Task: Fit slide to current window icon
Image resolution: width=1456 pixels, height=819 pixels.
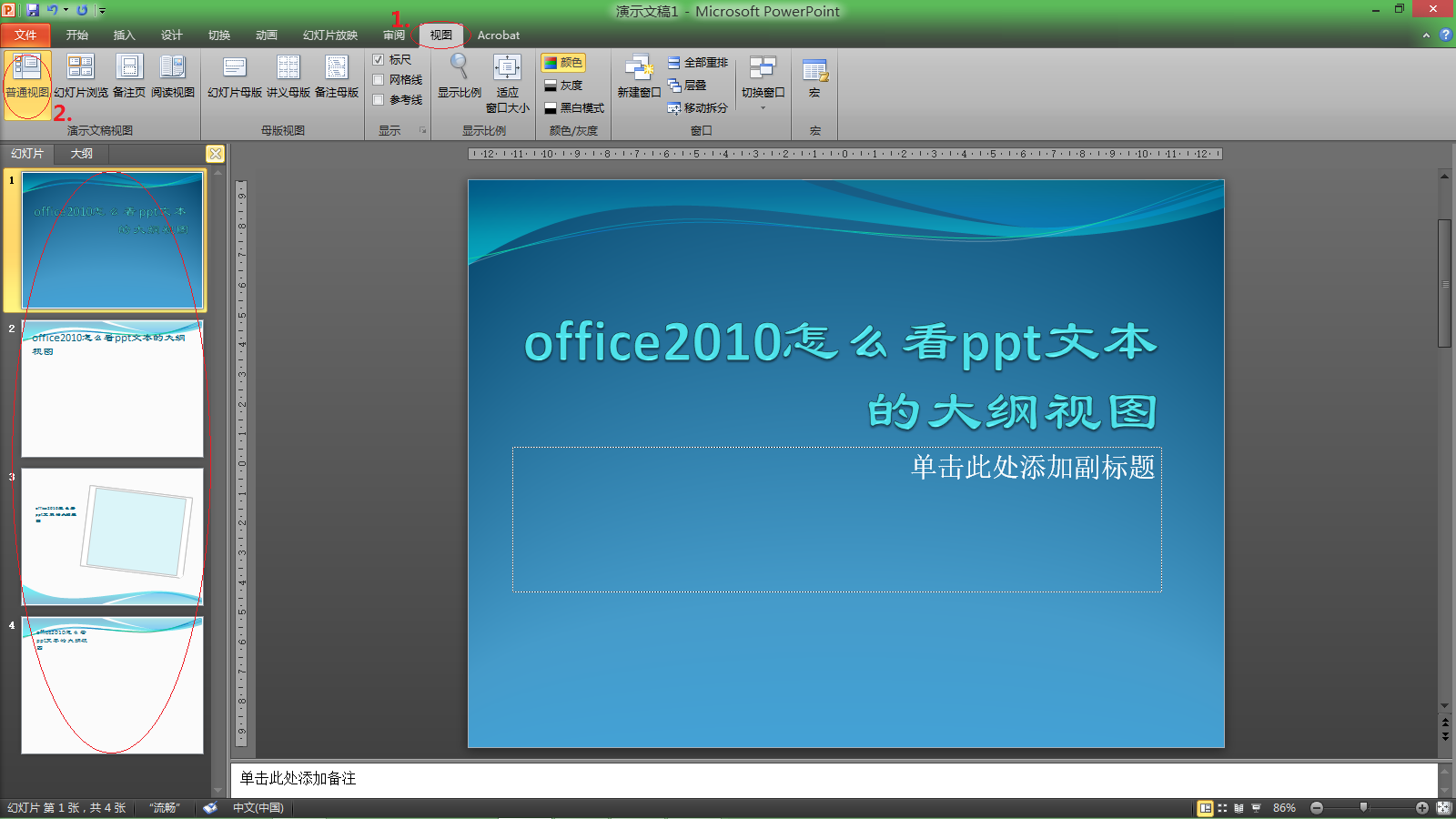Action: [1443, 808]
